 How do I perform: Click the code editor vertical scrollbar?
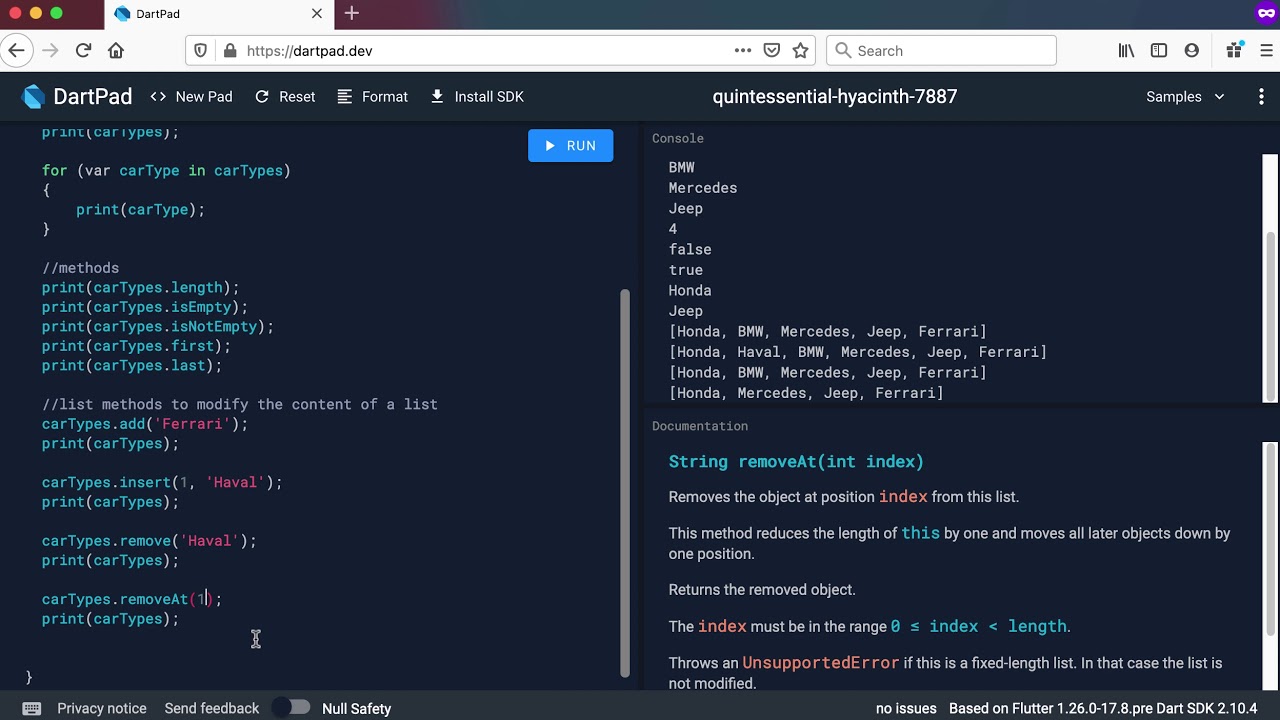pos(625,483)
